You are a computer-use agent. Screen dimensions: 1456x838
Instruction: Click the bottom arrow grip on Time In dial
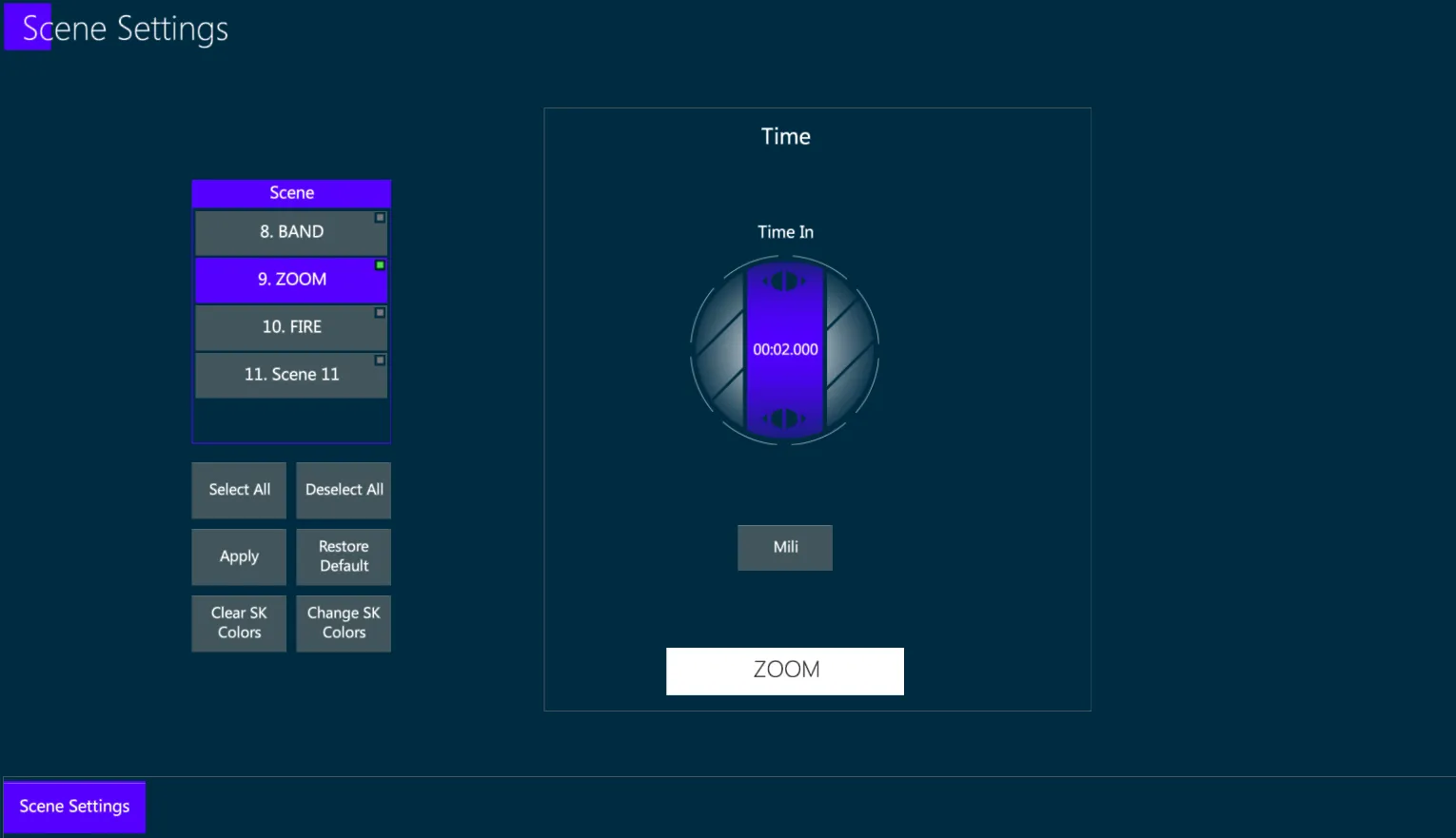point(785,419)
